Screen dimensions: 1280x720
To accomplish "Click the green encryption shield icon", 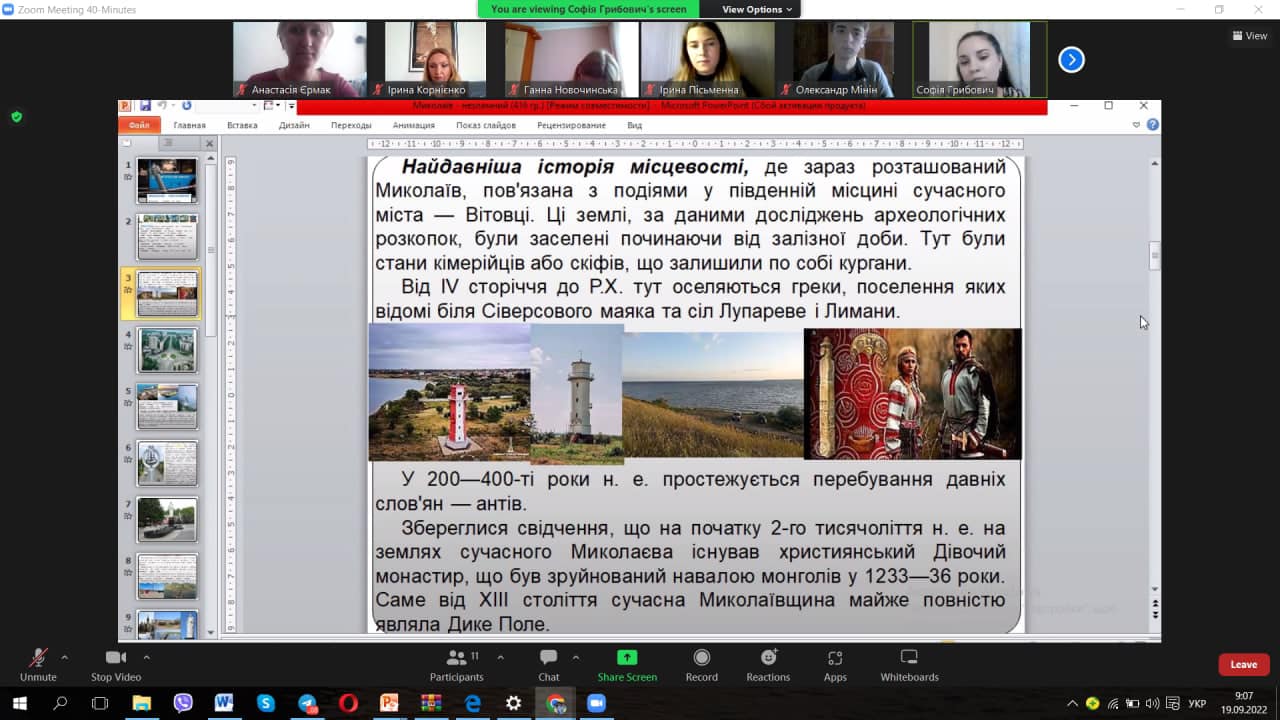I will coord(16,117).
